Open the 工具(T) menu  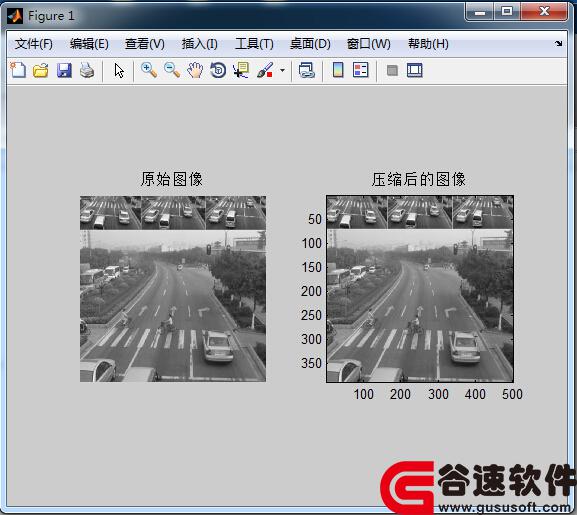[x=254, y=44]
